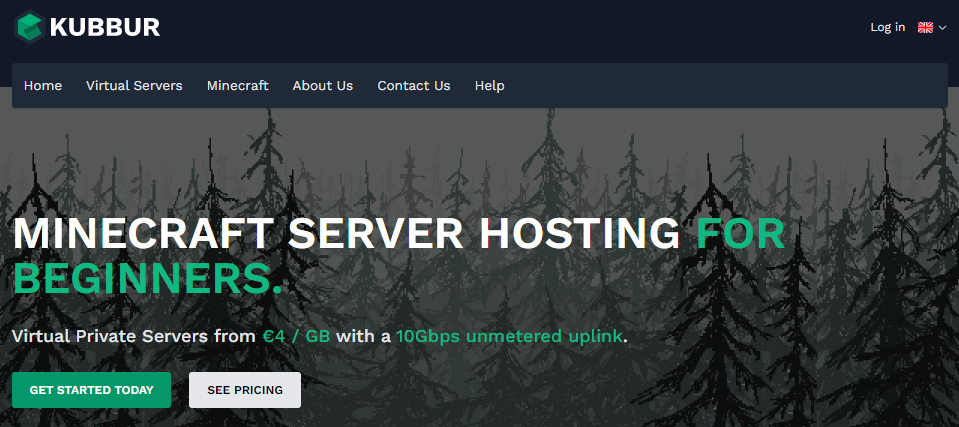
Task: Open the Virtual Servers menu item
Action: [134, 86]
